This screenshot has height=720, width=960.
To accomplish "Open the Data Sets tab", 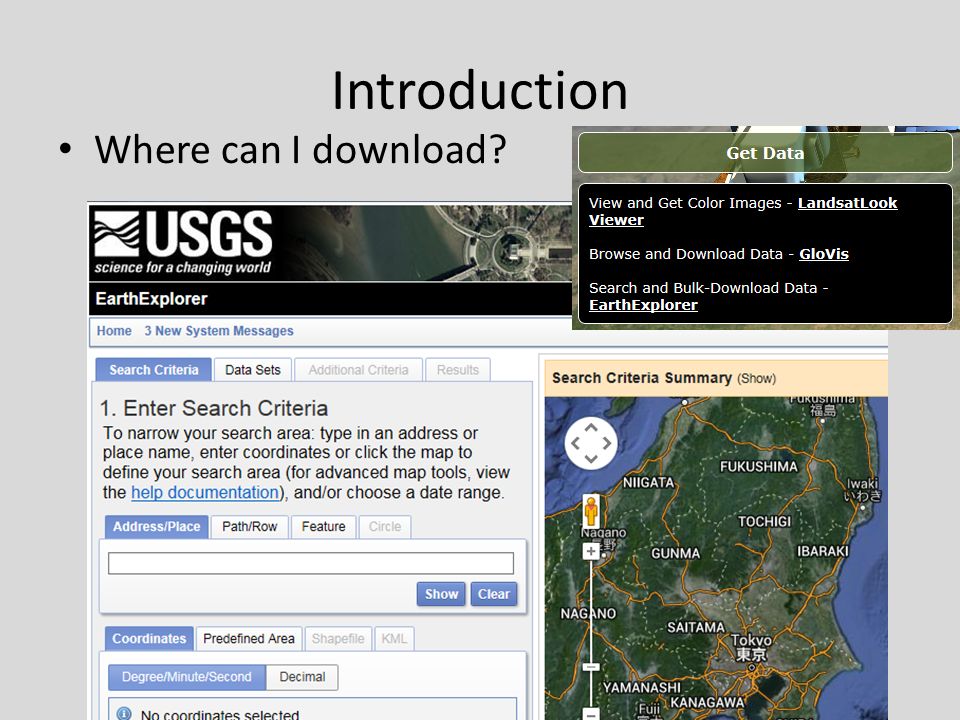I will click(x=253, y=370).
